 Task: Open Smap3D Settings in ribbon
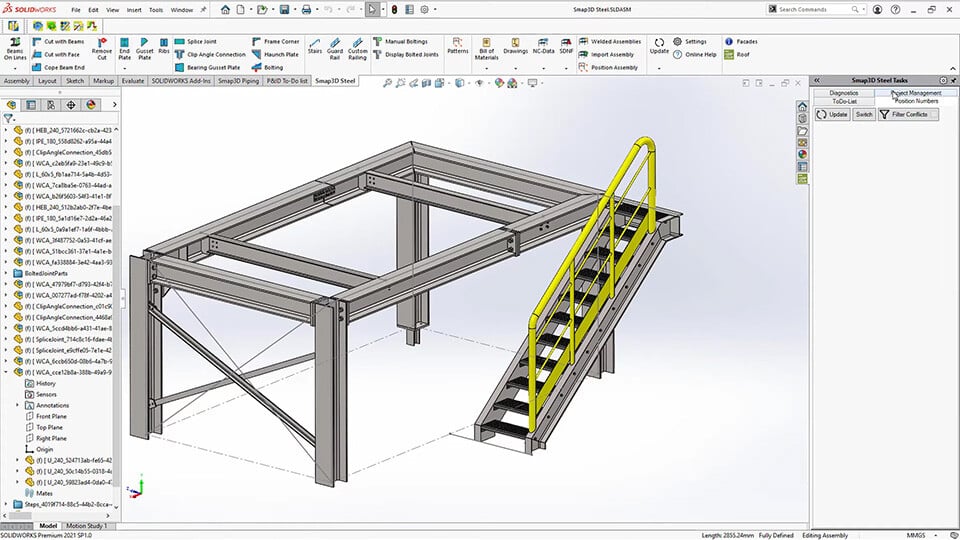click(689, 42)
